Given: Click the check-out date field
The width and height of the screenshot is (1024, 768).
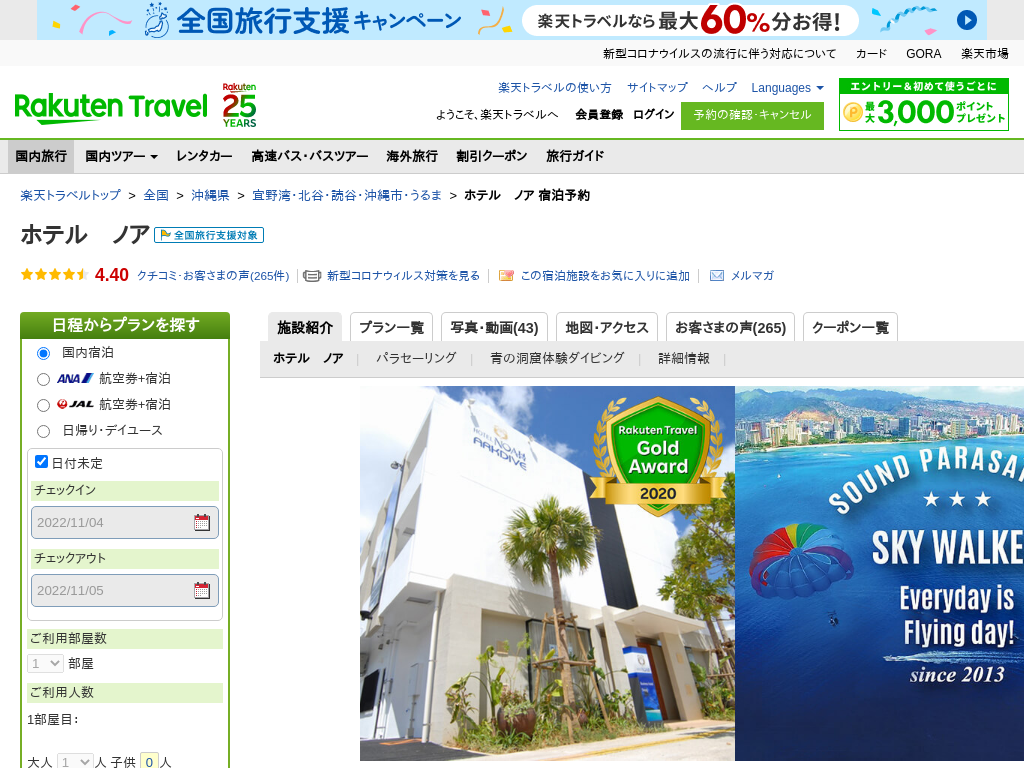Looking at the screenshot, I should click(x=125, y=590).
